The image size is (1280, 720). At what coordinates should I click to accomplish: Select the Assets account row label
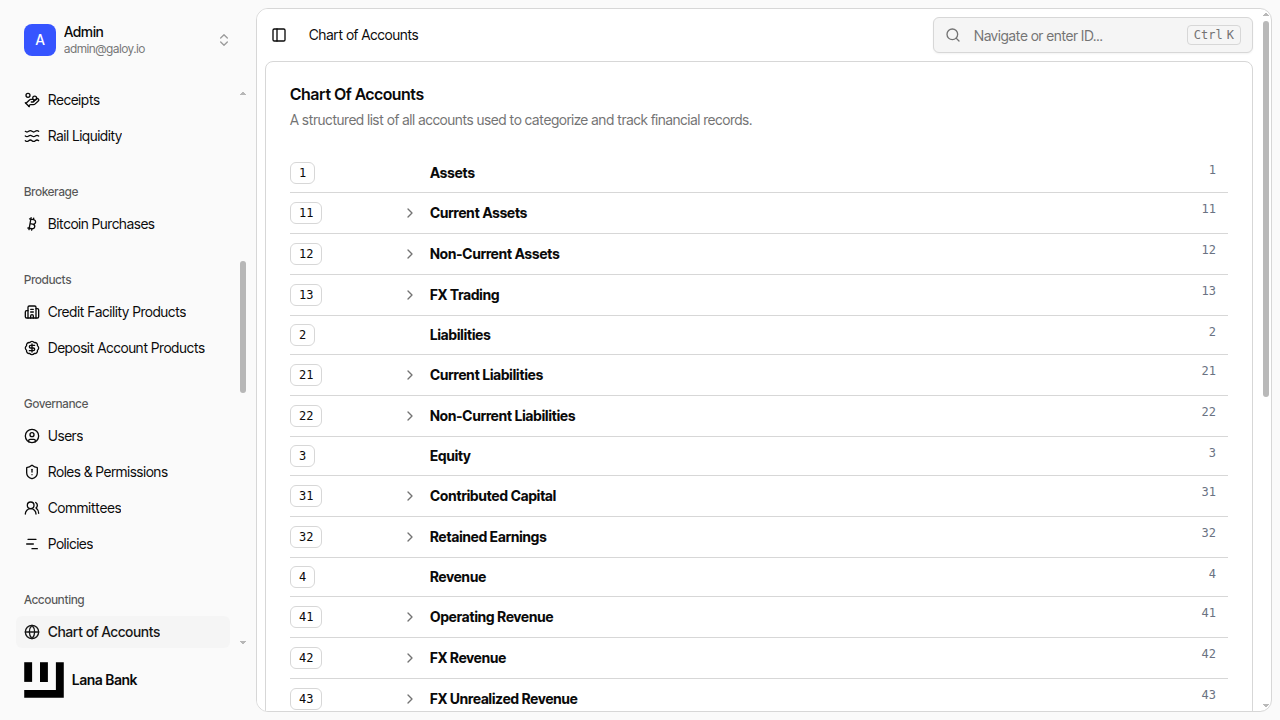(452, 173)
